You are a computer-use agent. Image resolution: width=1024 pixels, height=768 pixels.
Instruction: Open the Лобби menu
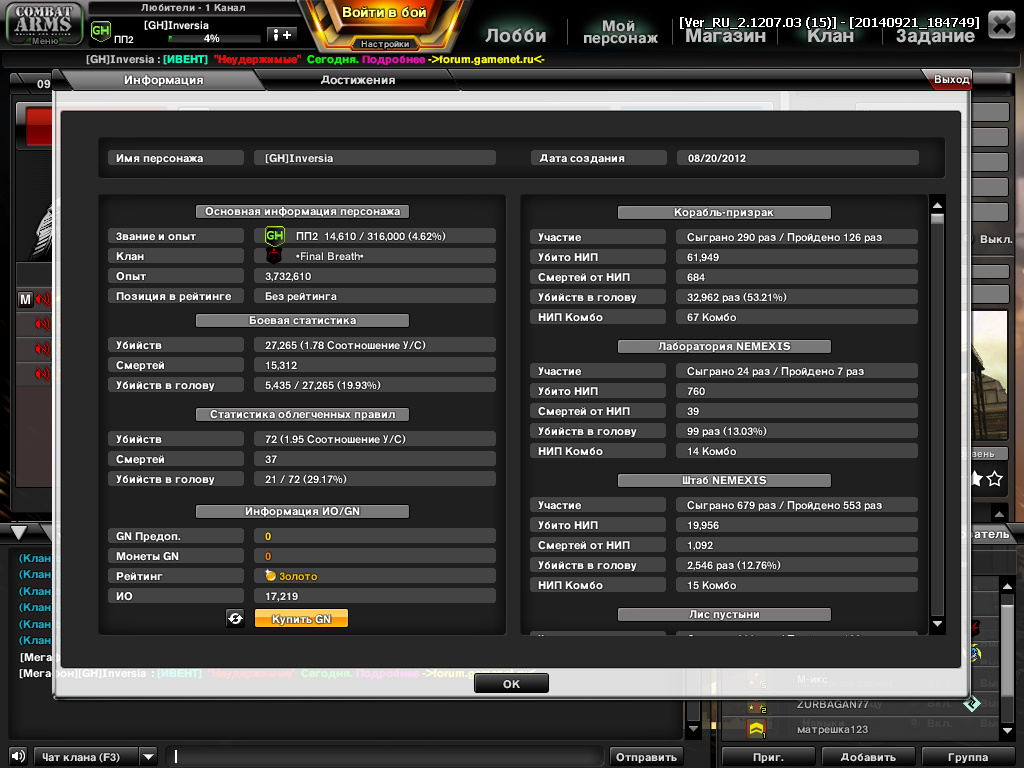tap(515, 35)
